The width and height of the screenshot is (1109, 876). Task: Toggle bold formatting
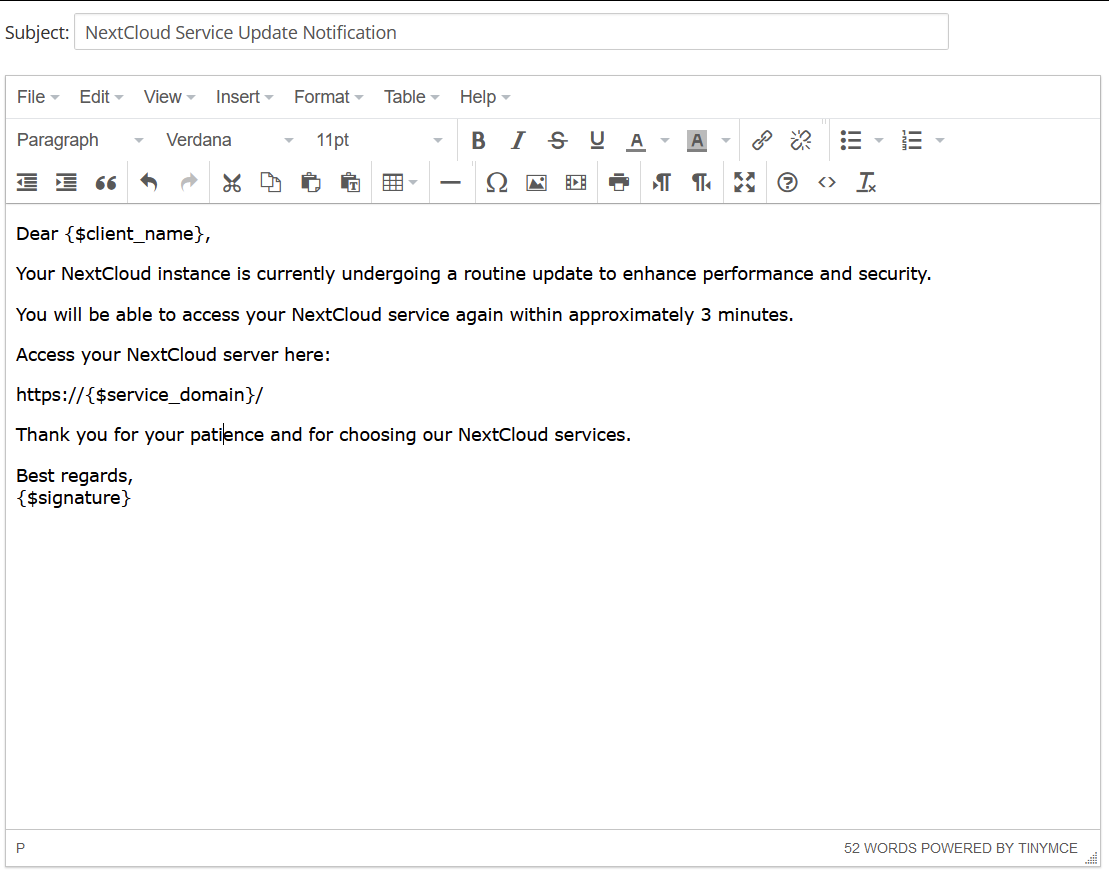478,140
